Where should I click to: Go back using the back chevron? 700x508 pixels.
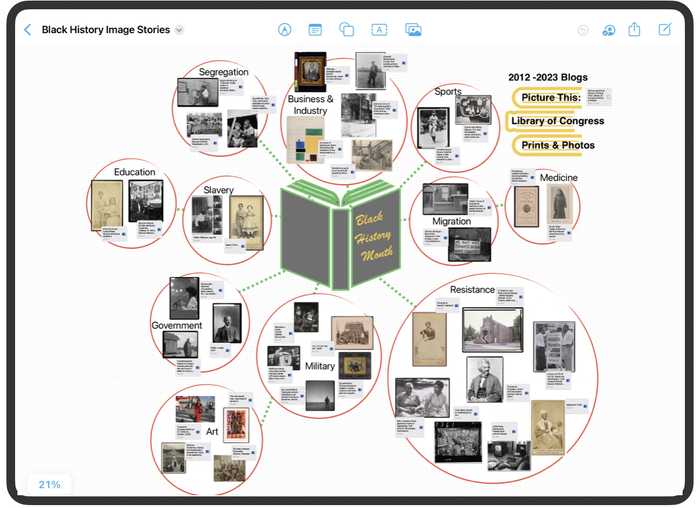[x=27, y=30]
